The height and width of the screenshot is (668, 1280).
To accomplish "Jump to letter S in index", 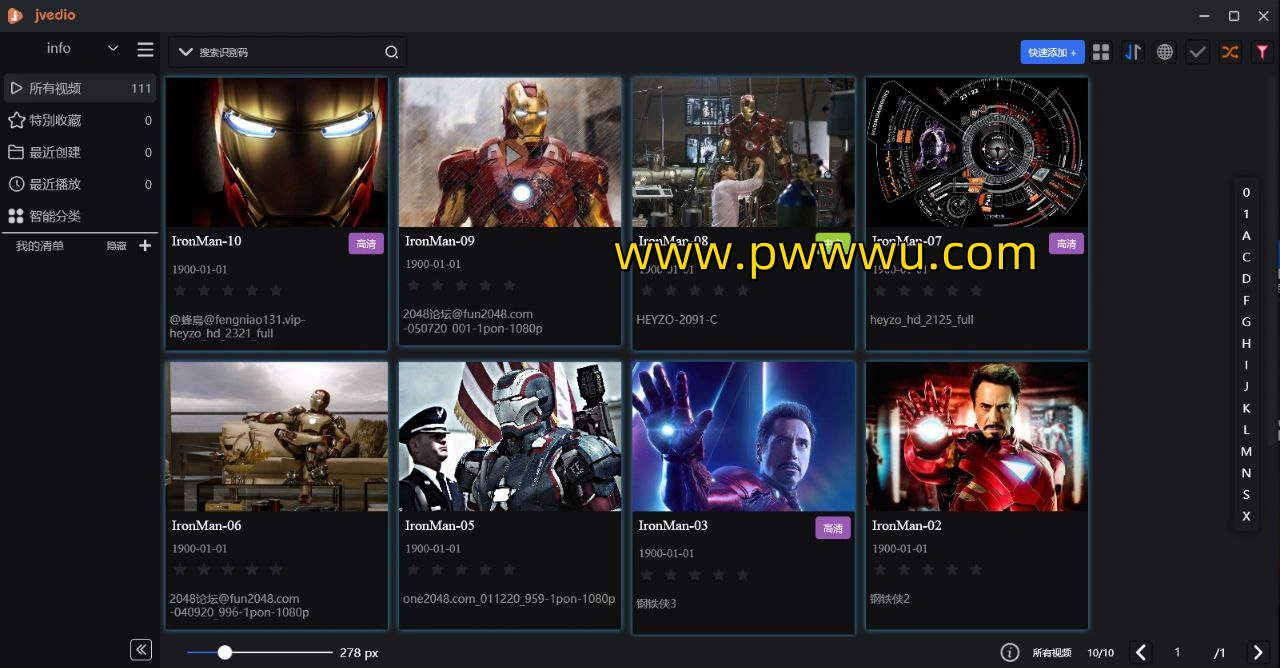I will (1246, 495).
